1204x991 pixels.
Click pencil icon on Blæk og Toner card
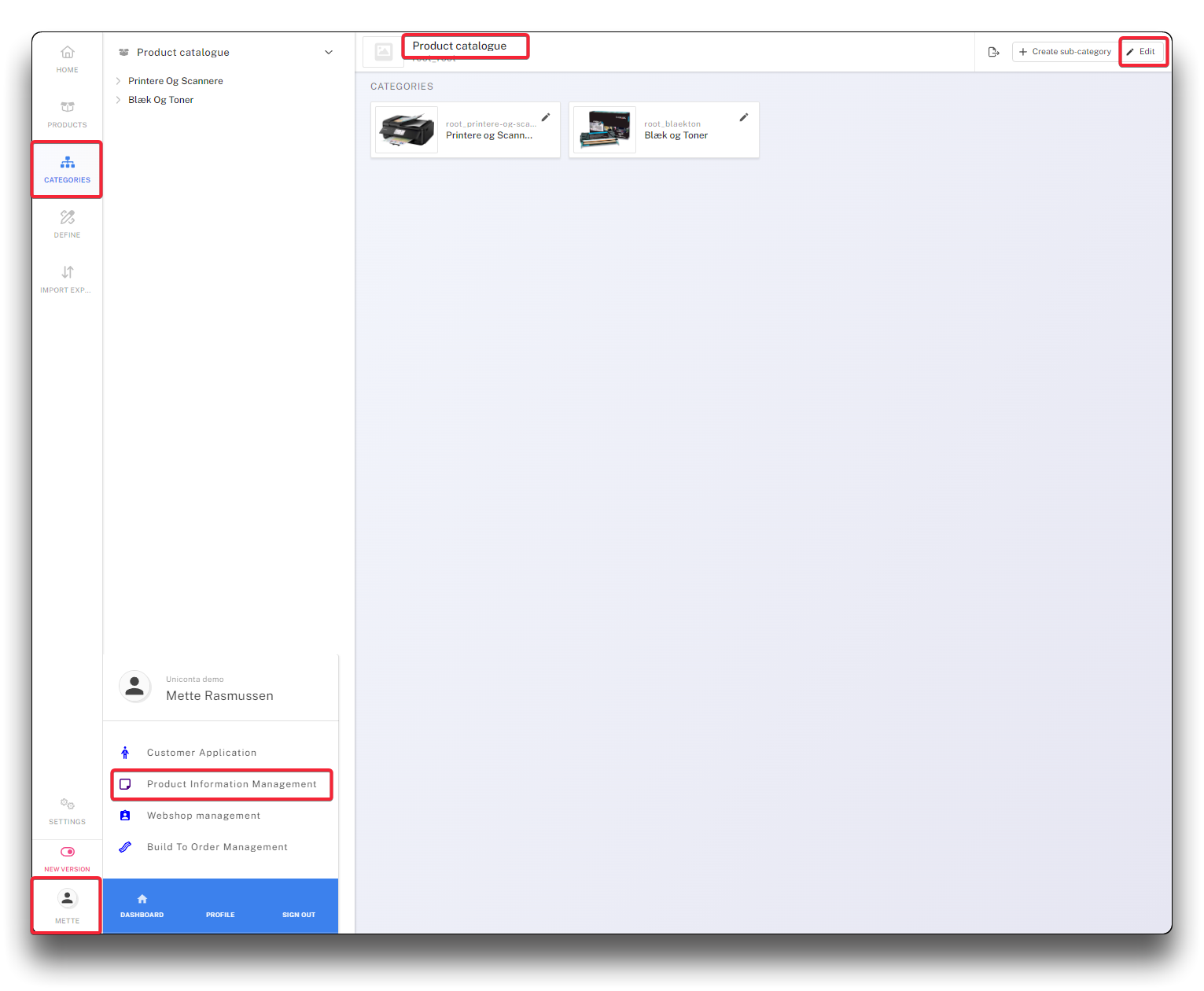(744, 117)
